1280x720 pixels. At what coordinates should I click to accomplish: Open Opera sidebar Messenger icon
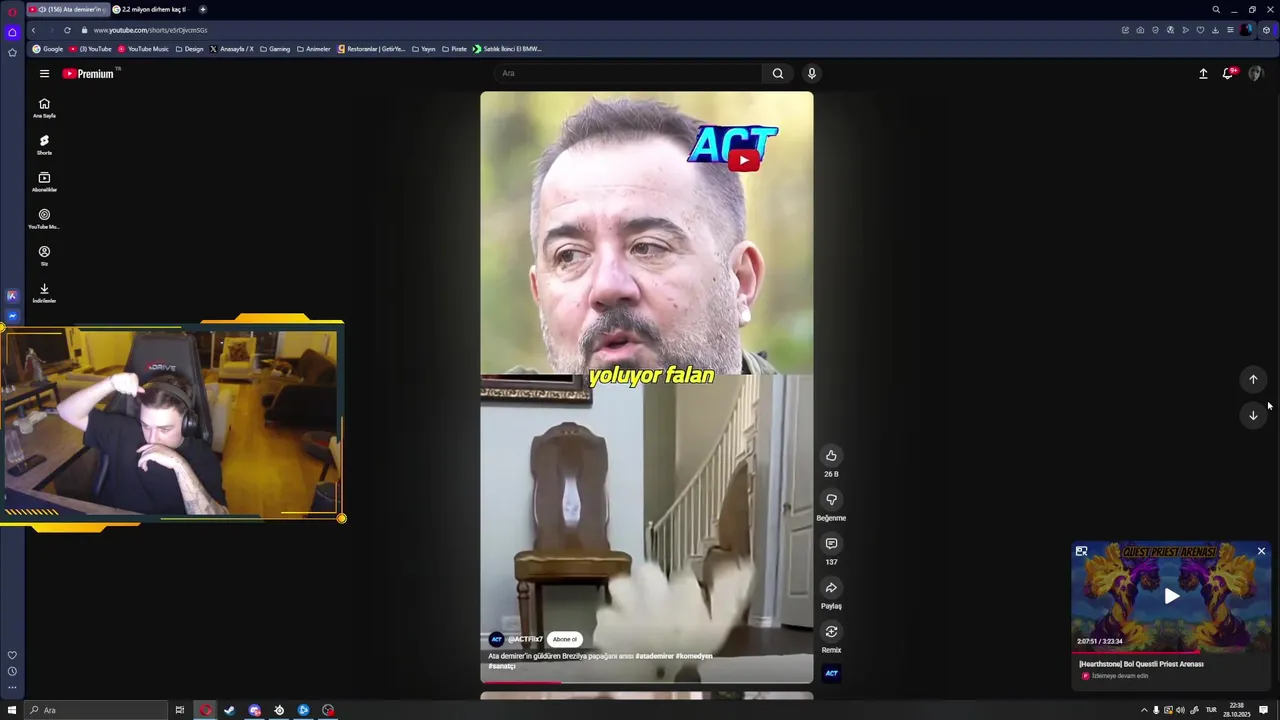12,316
